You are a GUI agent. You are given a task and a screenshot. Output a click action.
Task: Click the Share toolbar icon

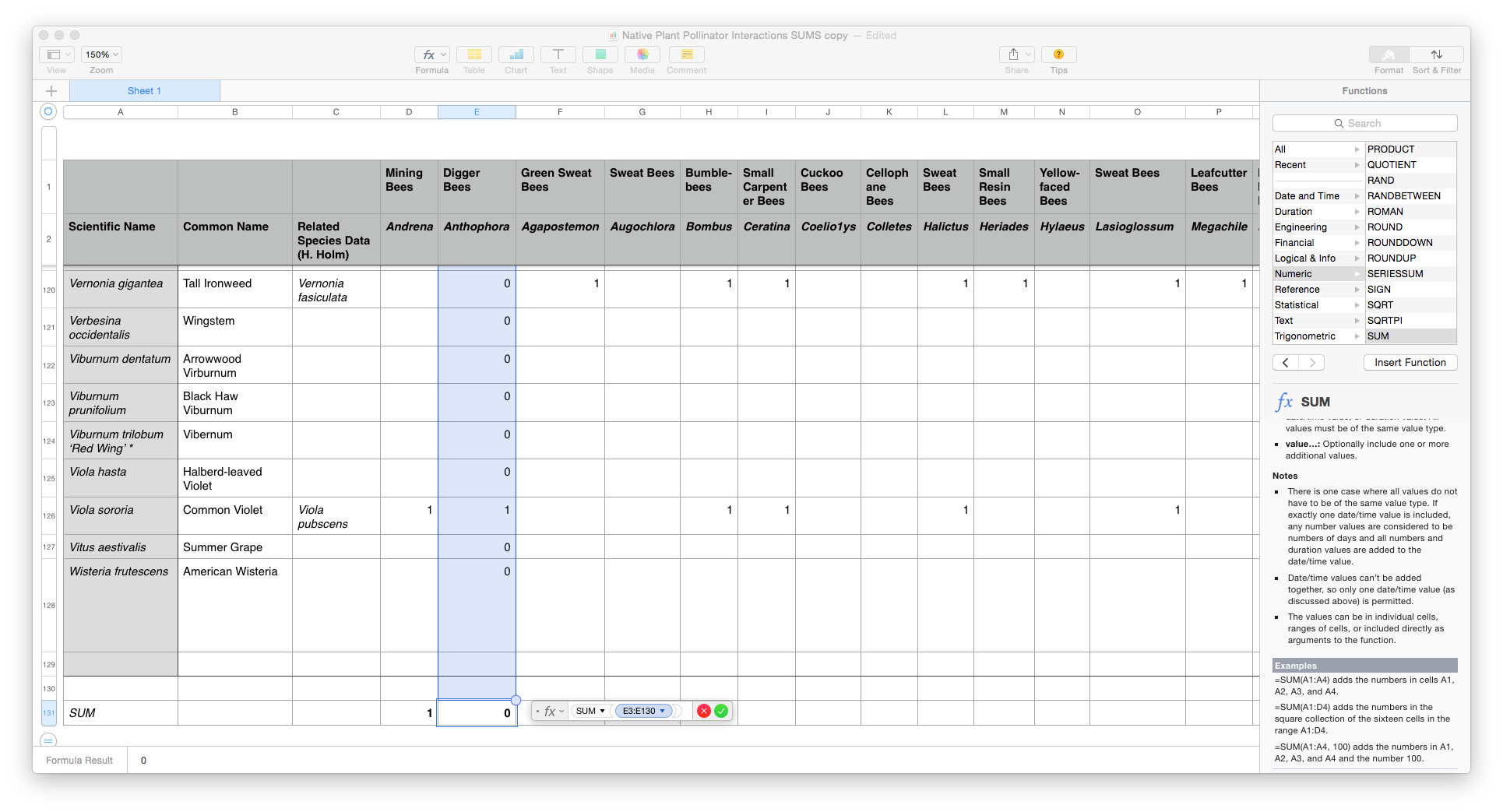click(1015, 54)
